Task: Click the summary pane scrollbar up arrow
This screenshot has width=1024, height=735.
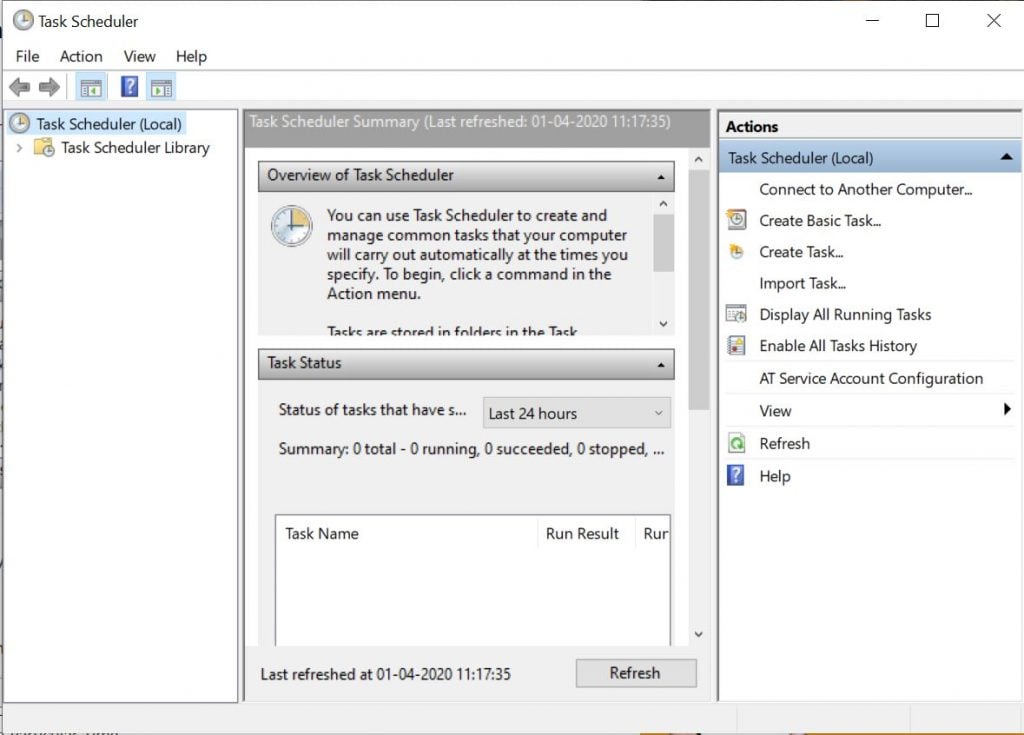Action: [x=699, y=159]
